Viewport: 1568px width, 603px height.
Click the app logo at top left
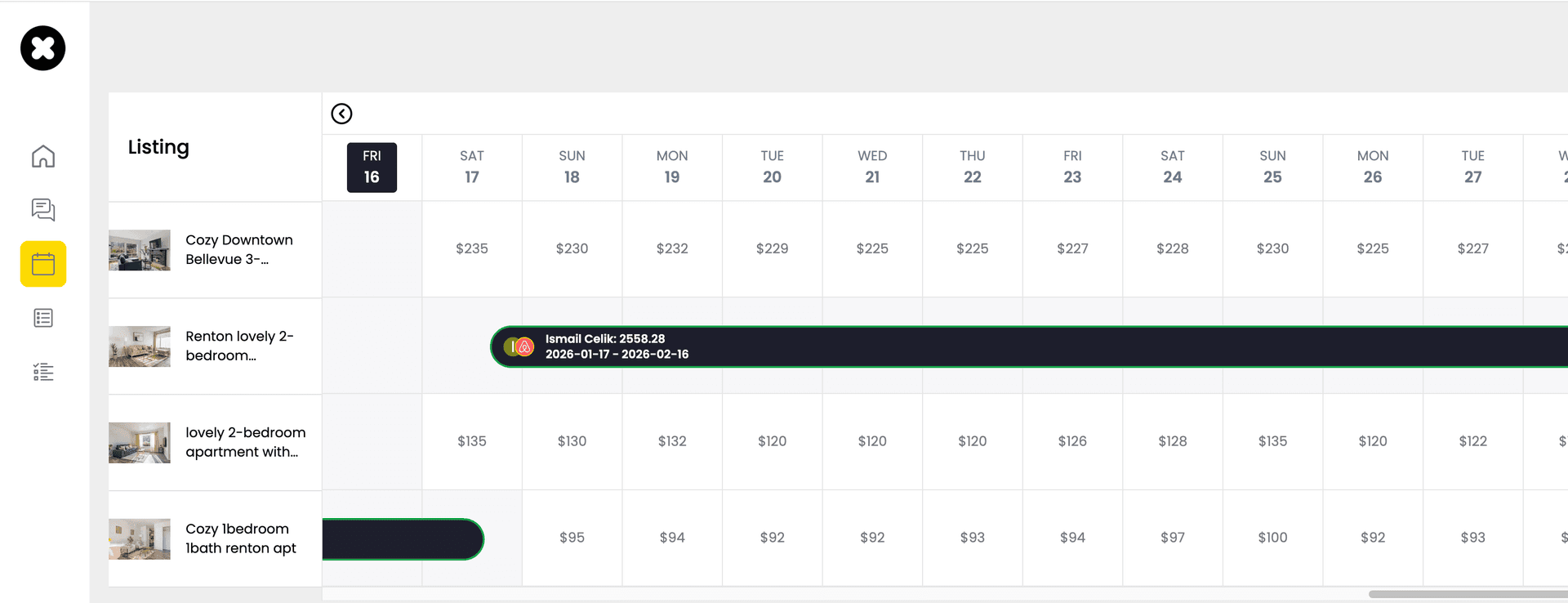click(x=43, y=48)
